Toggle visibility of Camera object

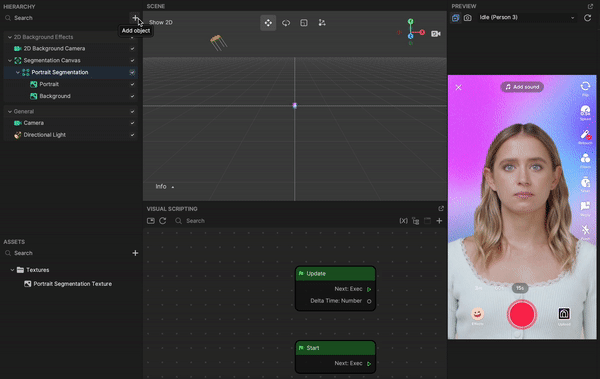[132, 123]
